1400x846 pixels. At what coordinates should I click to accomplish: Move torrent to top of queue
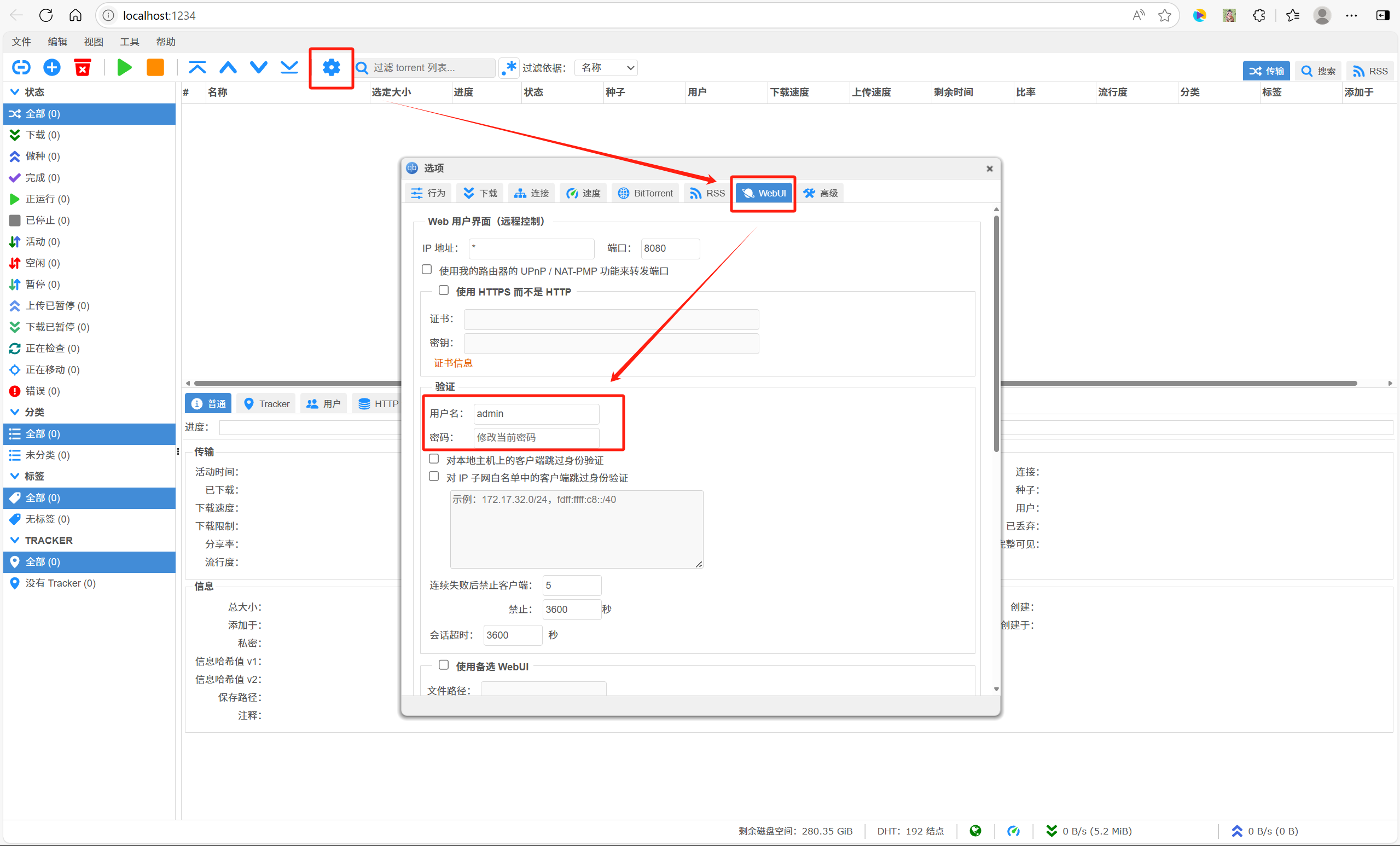point(197,68)
